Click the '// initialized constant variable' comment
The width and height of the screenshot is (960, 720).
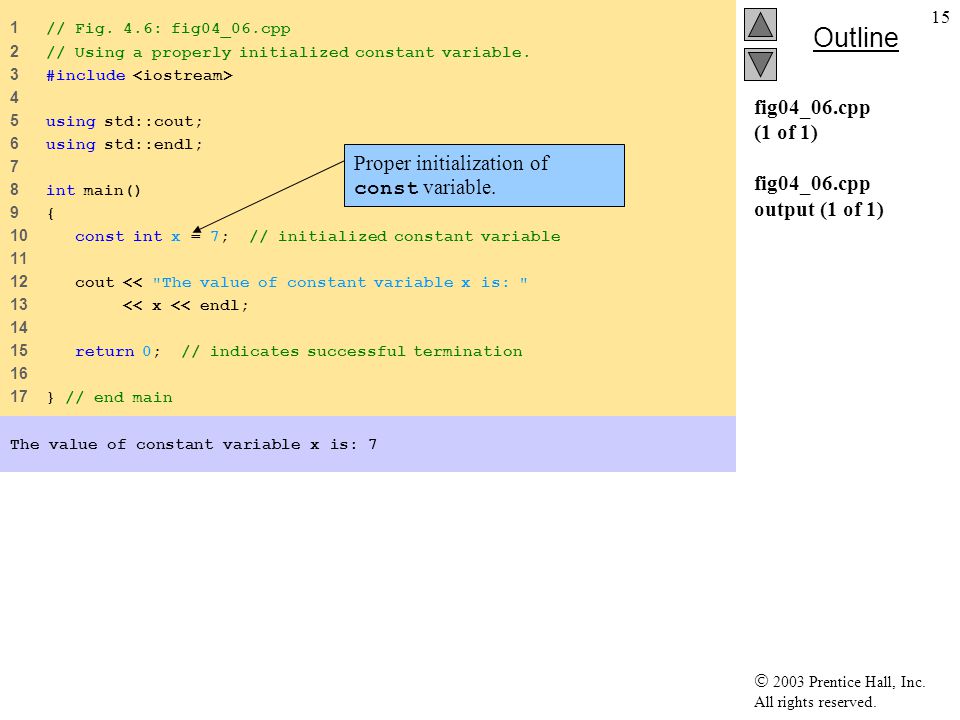tap(405, 236)
